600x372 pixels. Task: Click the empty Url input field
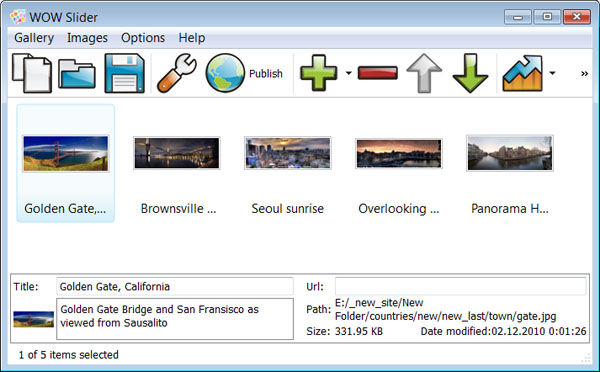tap(460, 286)
